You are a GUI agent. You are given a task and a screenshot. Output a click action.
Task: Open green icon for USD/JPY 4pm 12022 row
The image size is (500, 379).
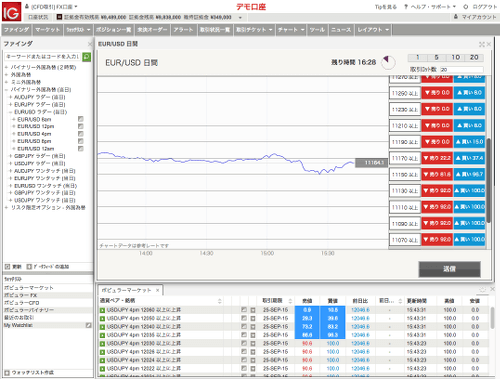102,368
